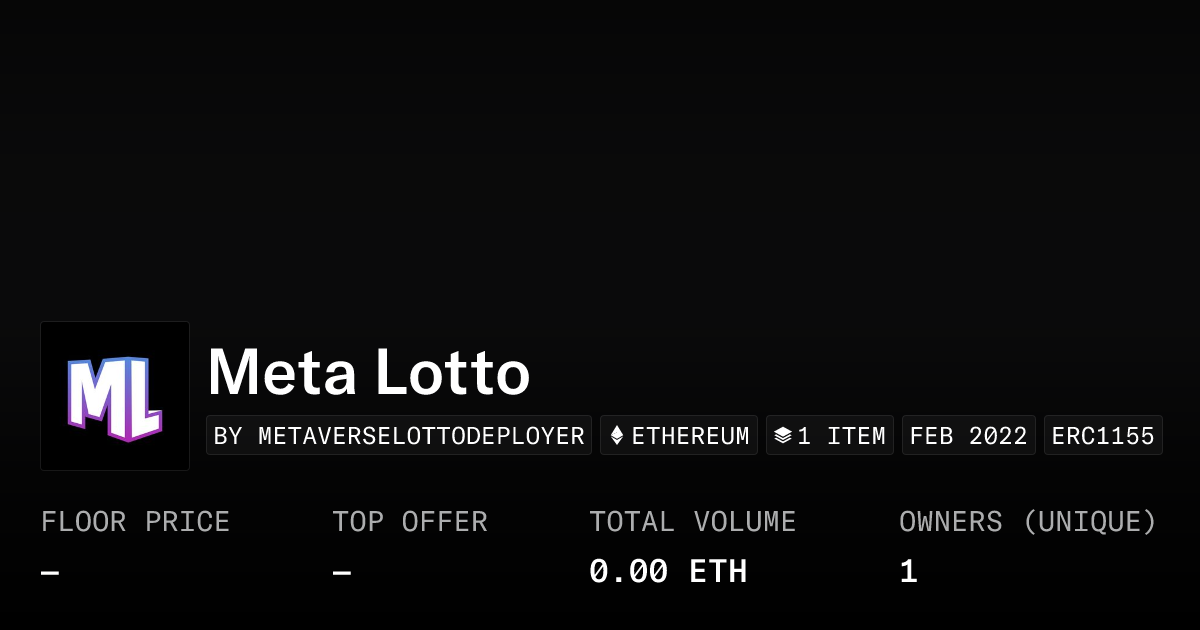Viewport: 1200px width, 630px height.
Task: Click the word OWNERS in stats row
Action: (x=950, y=522)
